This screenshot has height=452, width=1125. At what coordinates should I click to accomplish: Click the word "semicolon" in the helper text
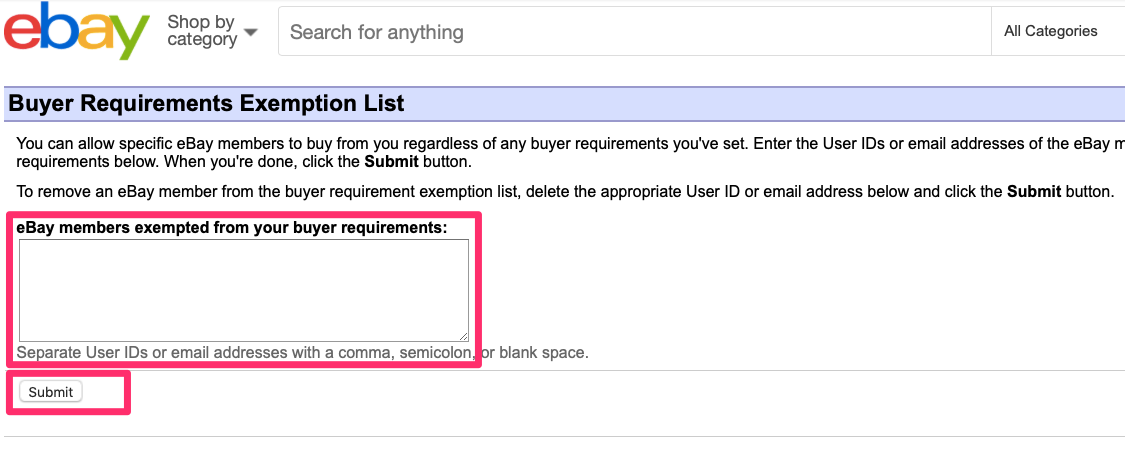click(438, 352)
